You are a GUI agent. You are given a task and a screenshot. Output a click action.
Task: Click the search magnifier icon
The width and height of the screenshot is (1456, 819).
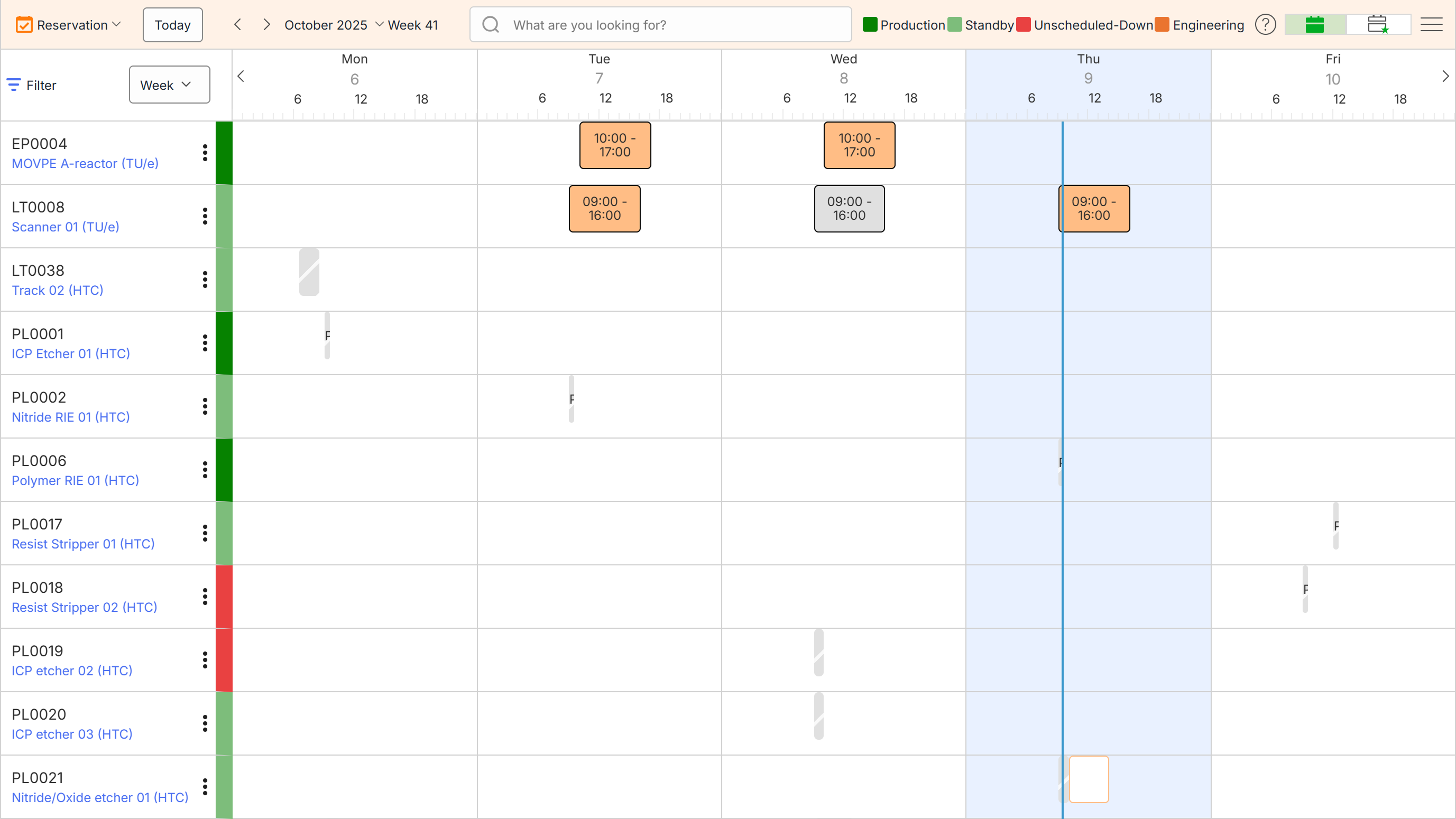491,25
